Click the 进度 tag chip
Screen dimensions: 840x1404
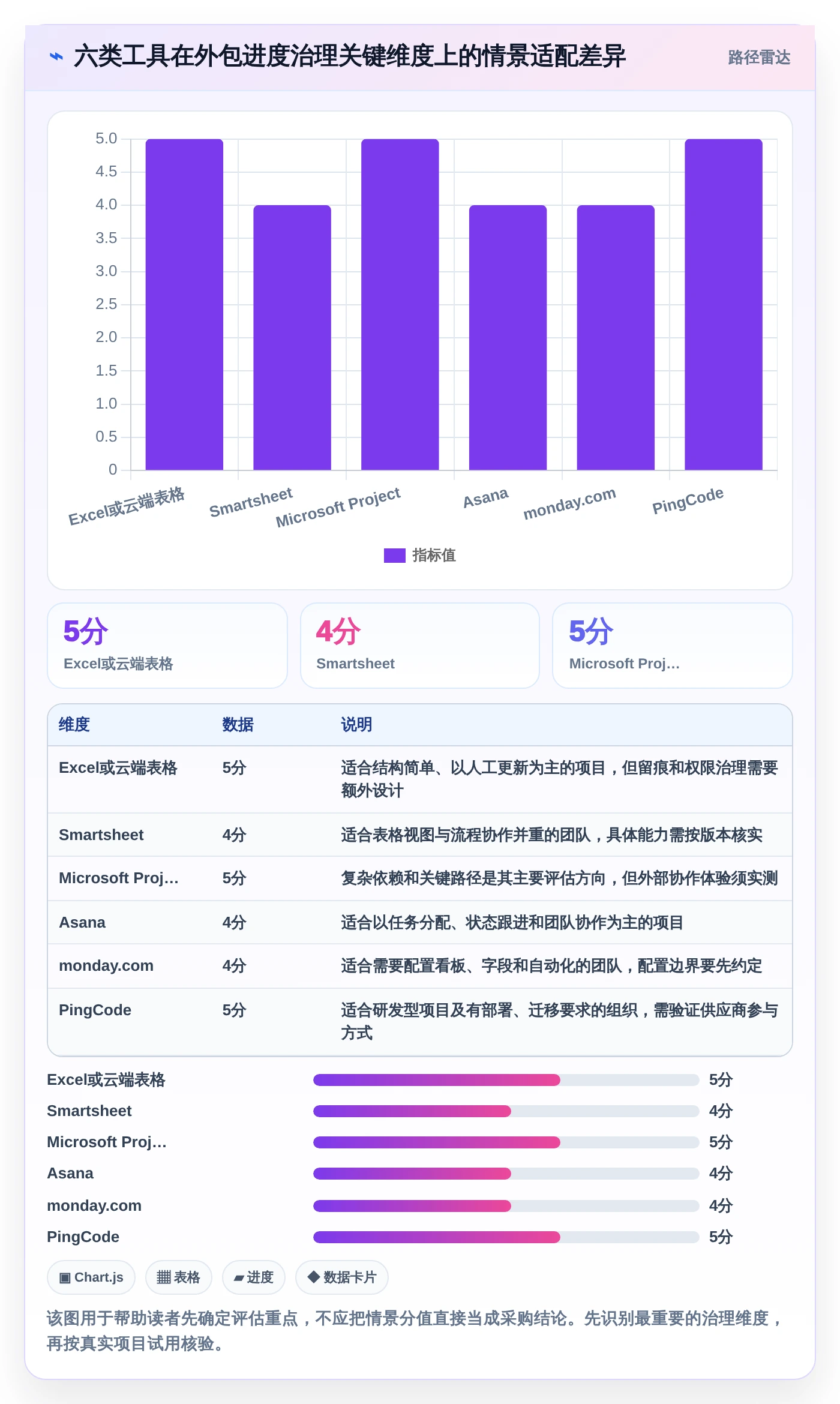(253, 1277)
